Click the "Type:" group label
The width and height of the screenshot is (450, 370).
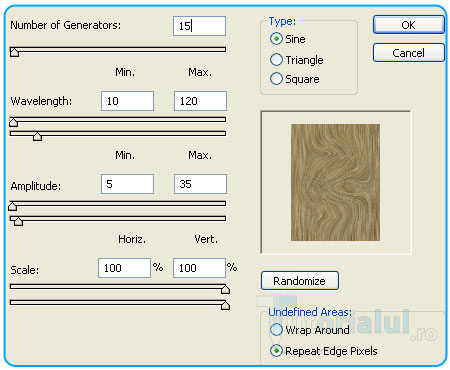(282, 21)
